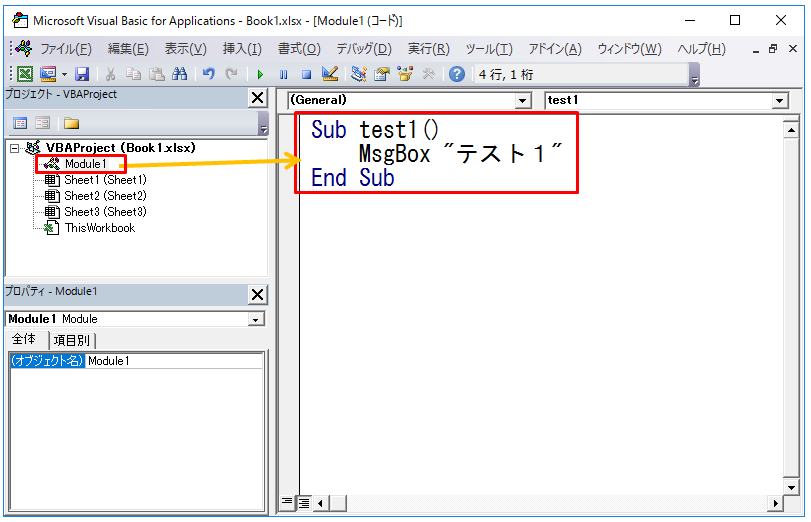Select Module1 in project tree
811x522 pixels.
(x=85, y=164)
